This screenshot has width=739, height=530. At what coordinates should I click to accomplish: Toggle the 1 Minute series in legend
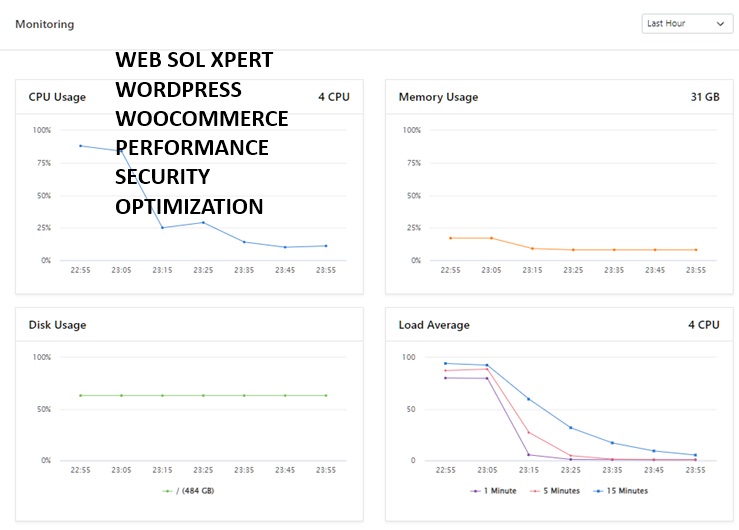point(494,491)
